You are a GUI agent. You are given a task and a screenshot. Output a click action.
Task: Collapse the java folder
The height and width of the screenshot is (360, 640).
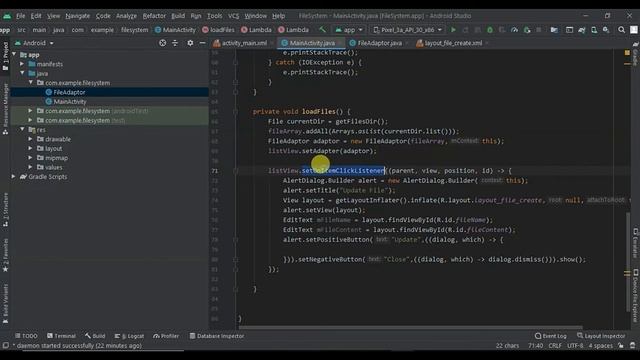pyautogui.click(x=22, y=73)
